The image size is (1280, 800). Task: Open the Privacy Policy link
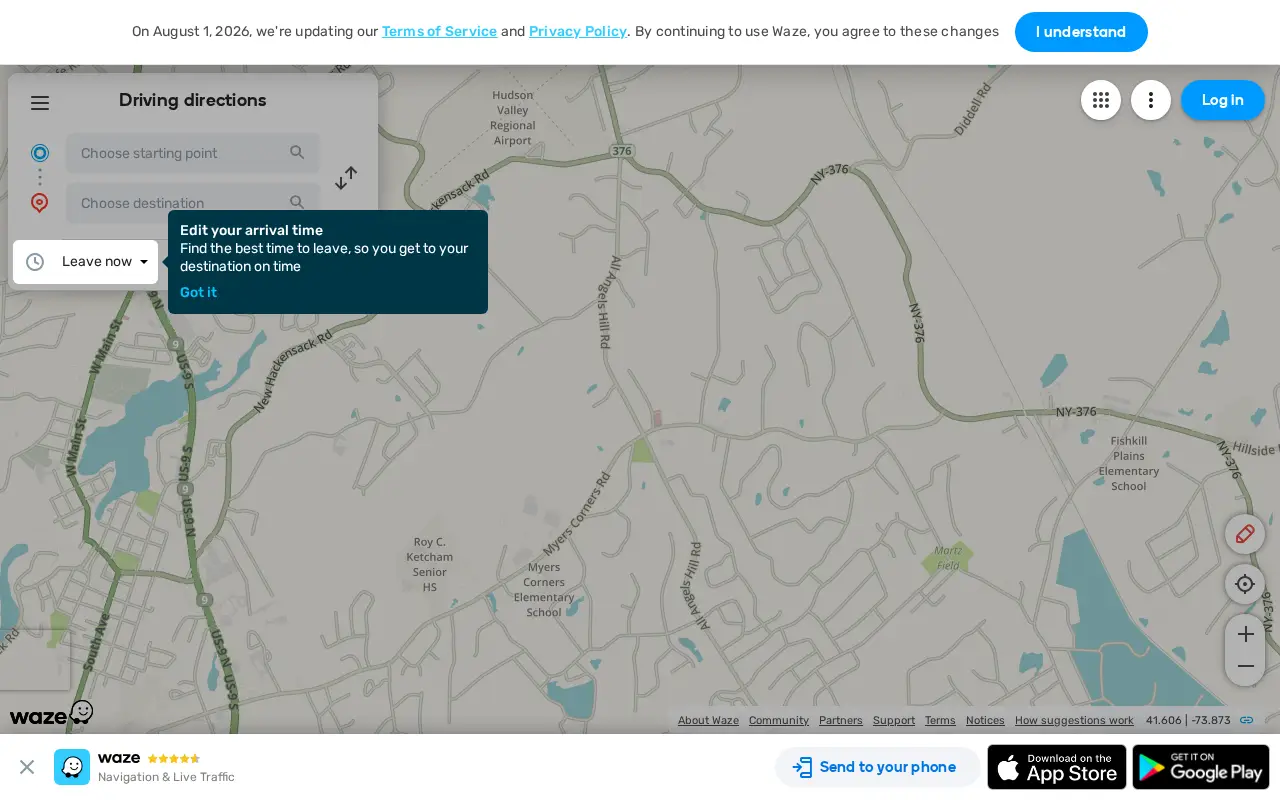(x=578, y=31)
